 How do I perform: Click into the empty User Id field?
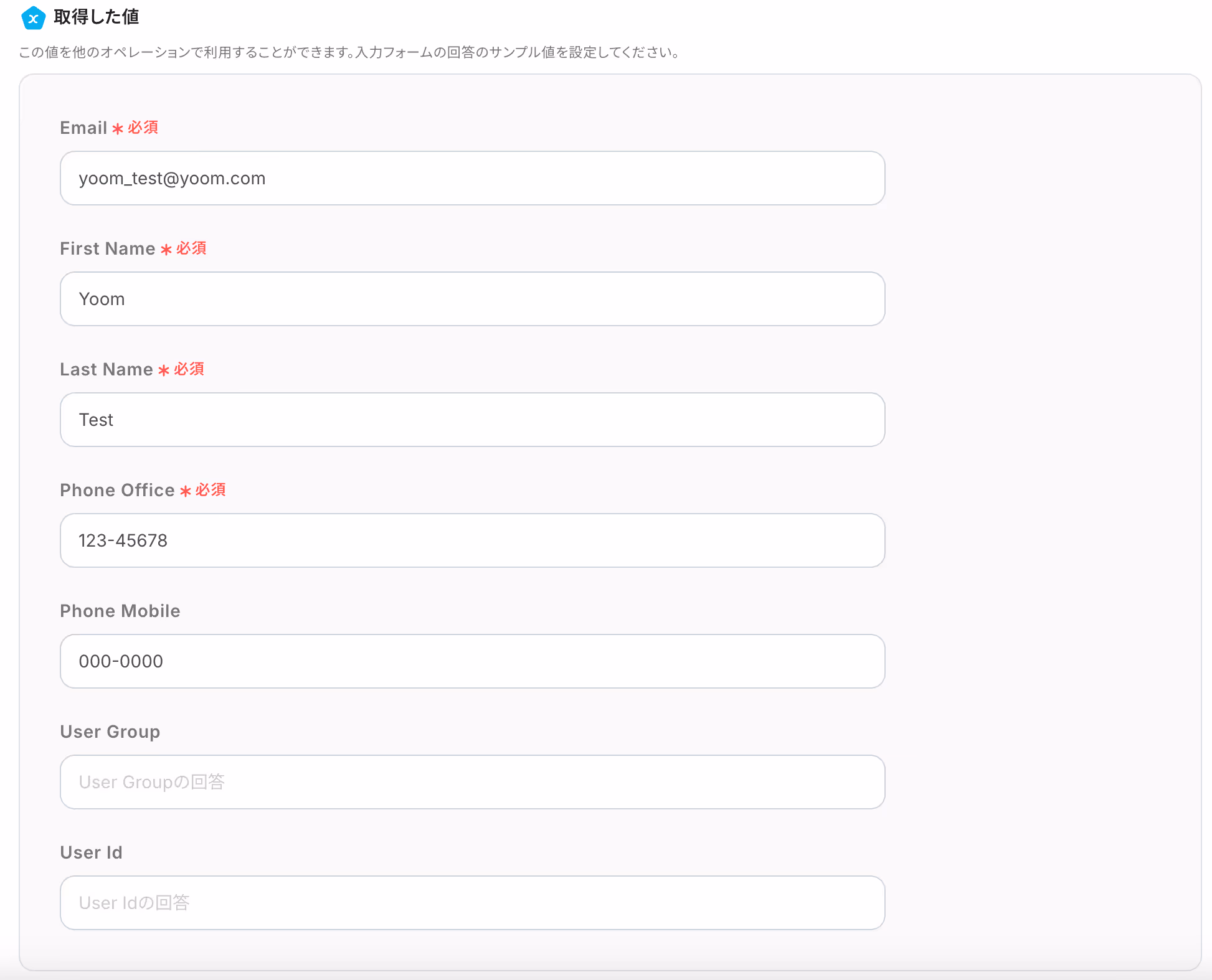pos(472,903)
